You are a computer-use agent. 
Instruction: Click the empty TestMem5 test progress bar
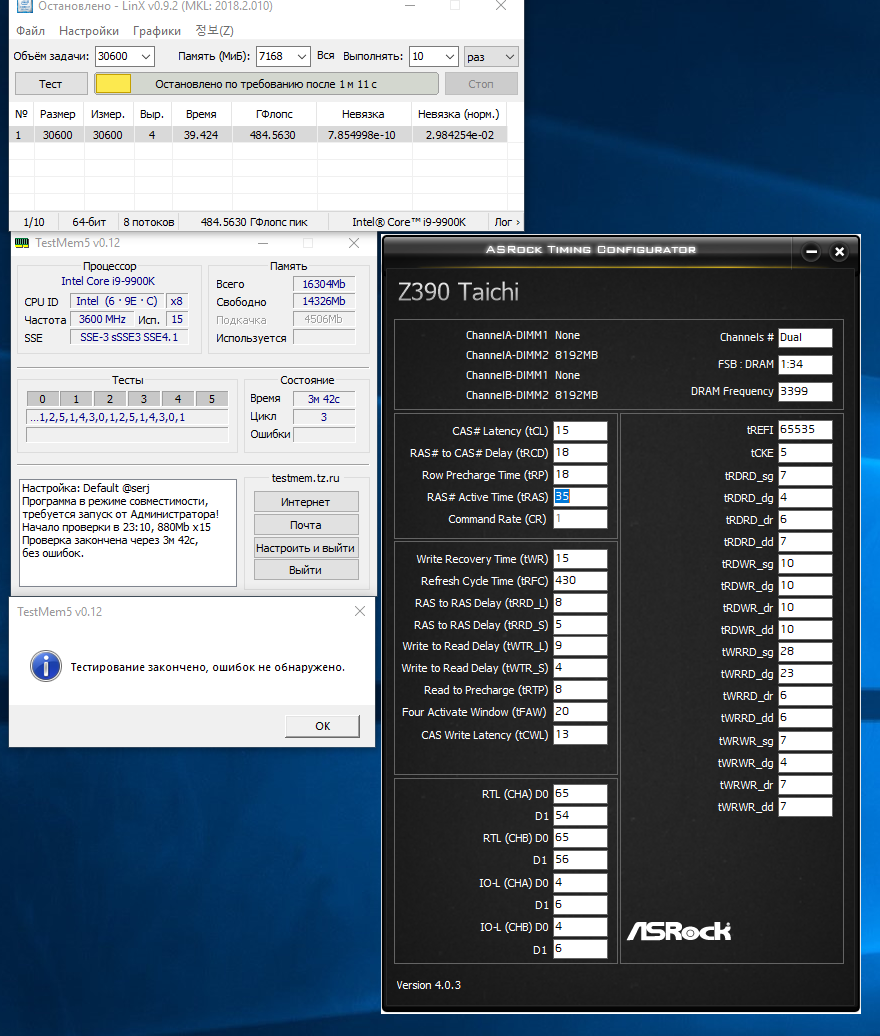(x=127, y=434)
